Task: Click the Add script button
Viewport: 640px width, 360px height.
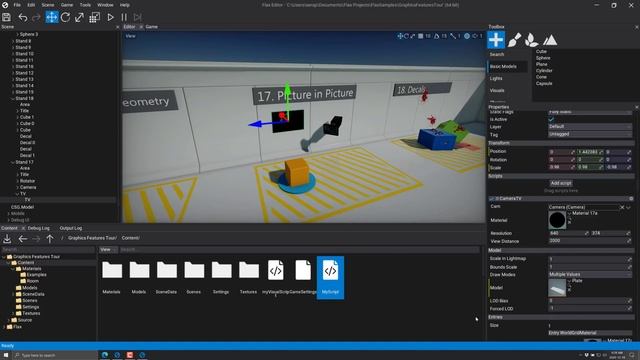Action: (x=561, y=183)
